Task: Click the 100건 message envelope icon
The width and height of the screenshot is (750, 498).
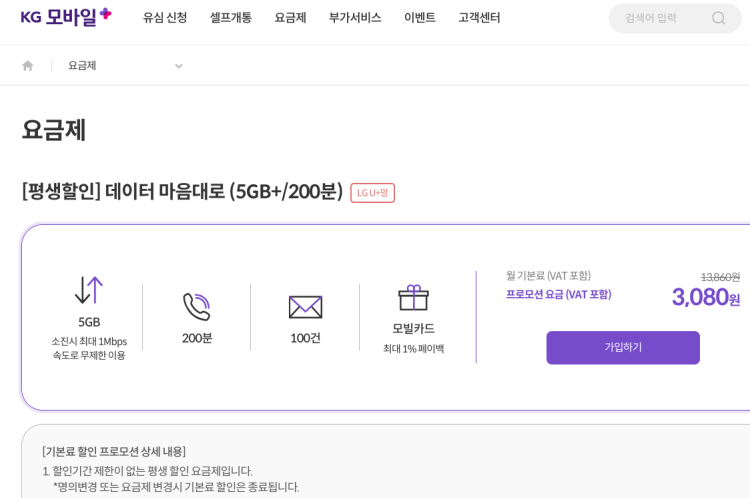Action: click(x=305, y=307)
